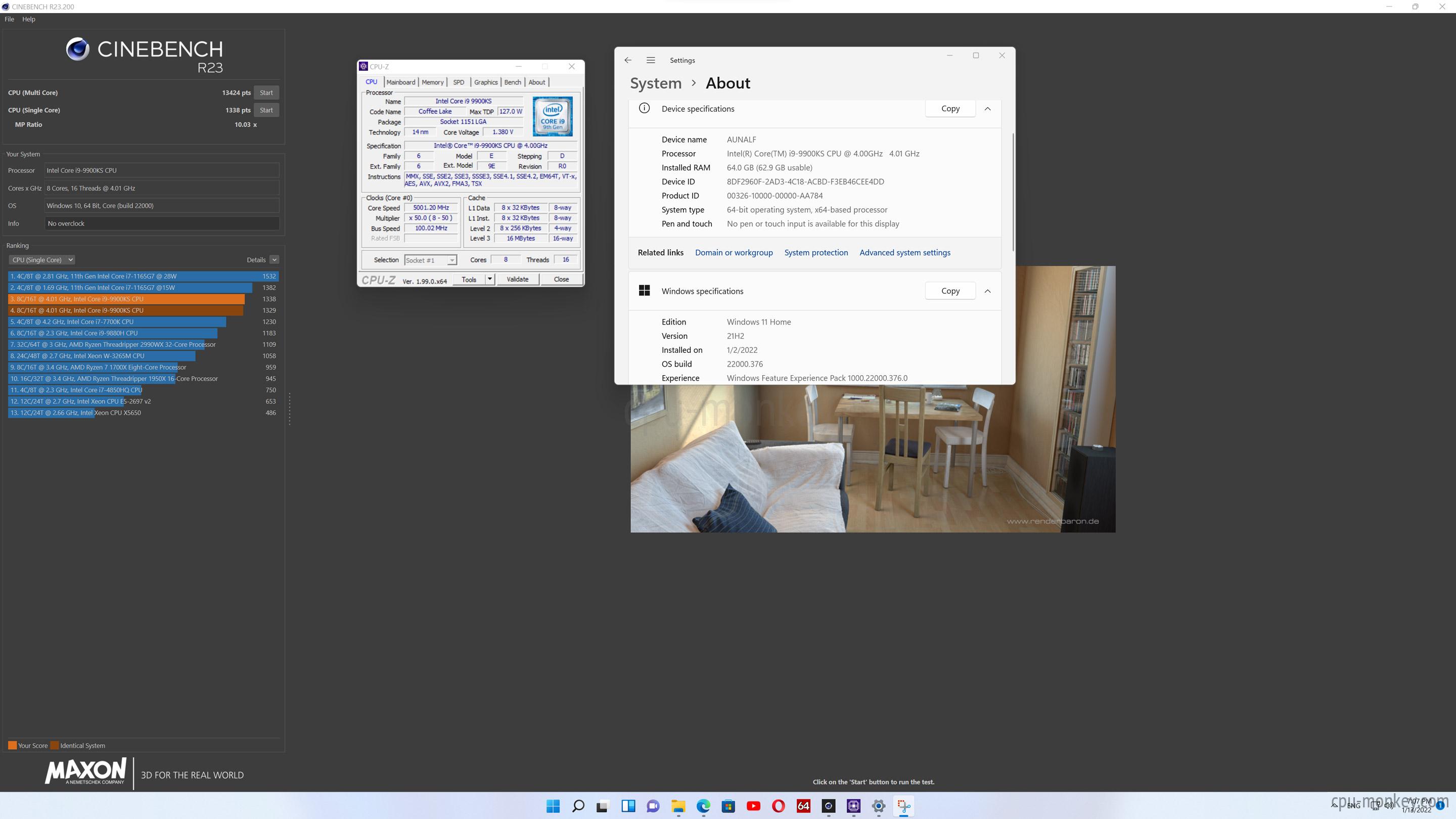Open the AIDA64 taskbar icon
The height and width of the screenshot is (819, 1456).
[x=803, y=806]
